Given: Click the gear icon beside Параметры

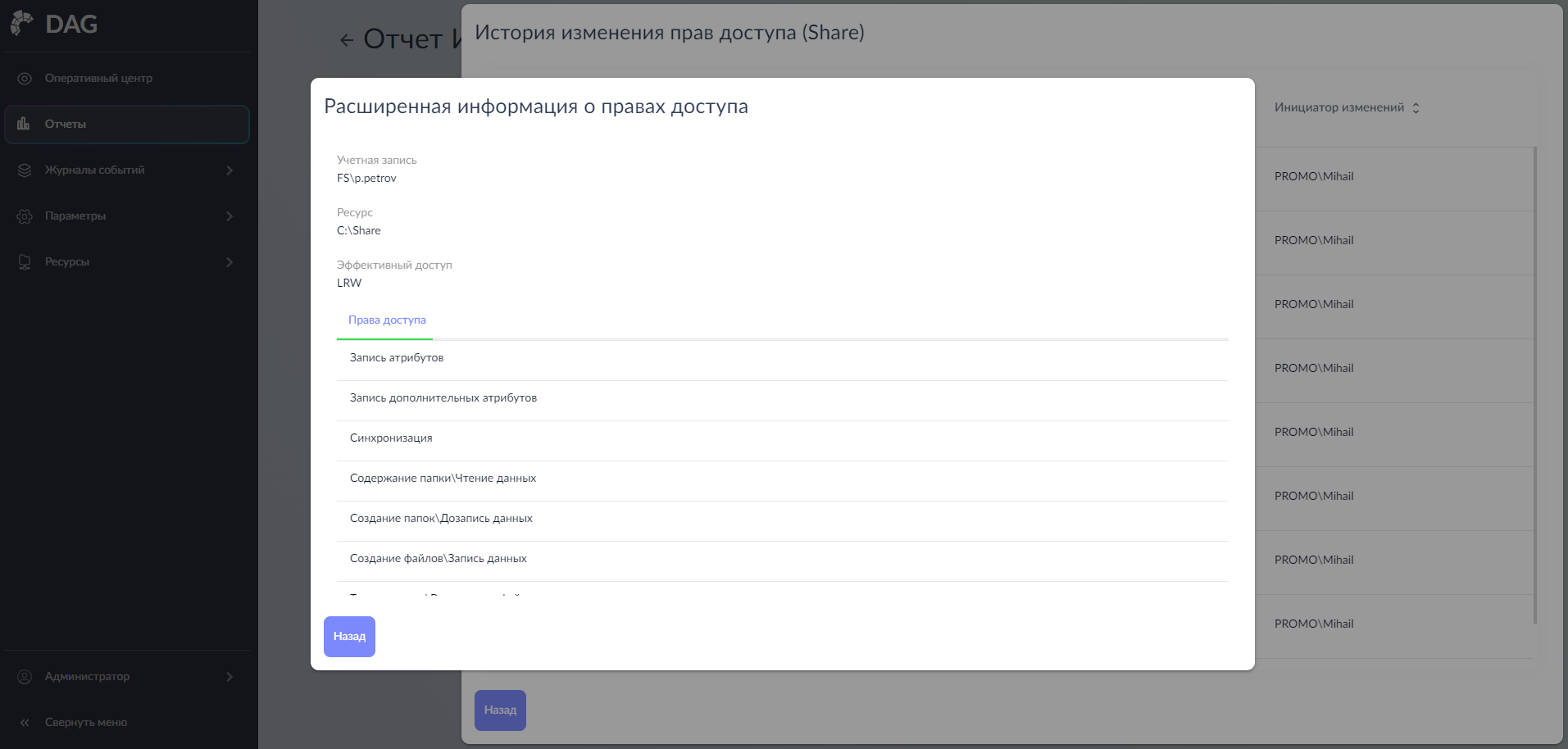Looking at the screenshot, I should click(x=25, y=216).
